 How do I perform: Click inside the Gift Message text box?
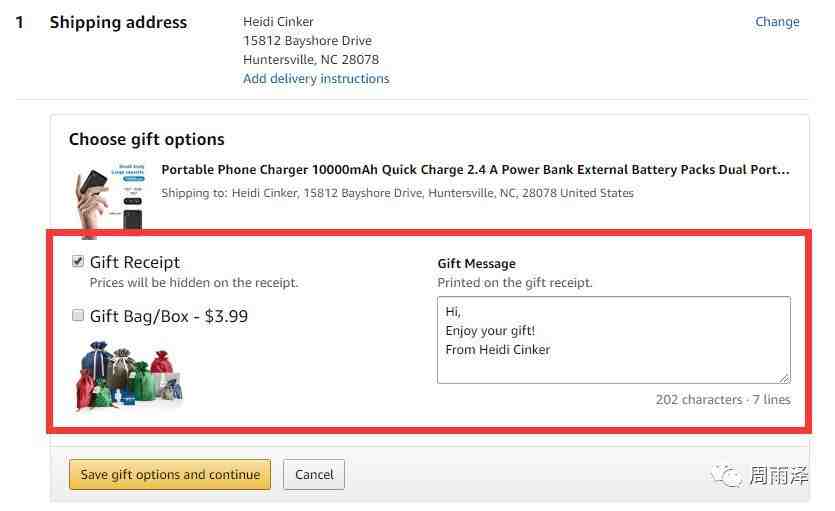[613, 339]
